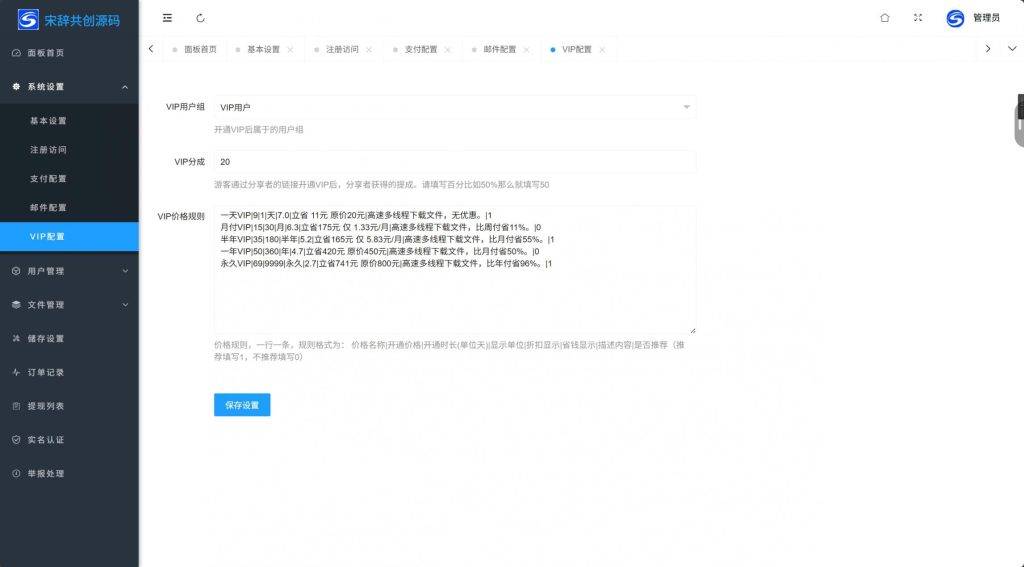The height and width of the screenshot is (567, 1024).
Task: Switch to the 注册访问 tab
Action: [x=342, y=50]
